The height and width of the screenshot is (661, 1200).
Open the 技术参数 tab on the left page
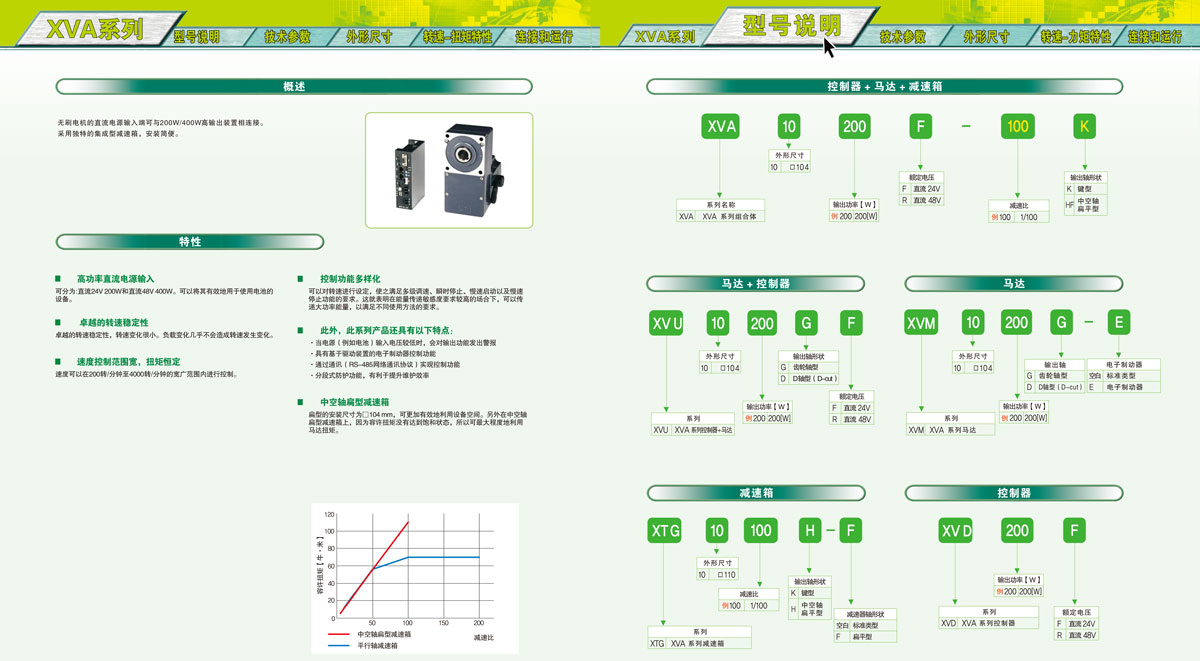click(x=287, y=37)
